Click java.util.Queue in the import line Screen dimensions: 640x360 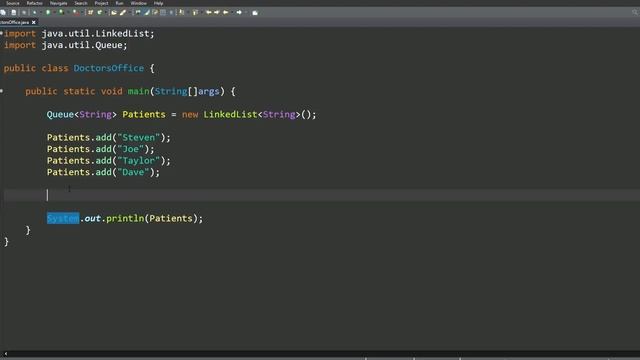pos(82,45)
